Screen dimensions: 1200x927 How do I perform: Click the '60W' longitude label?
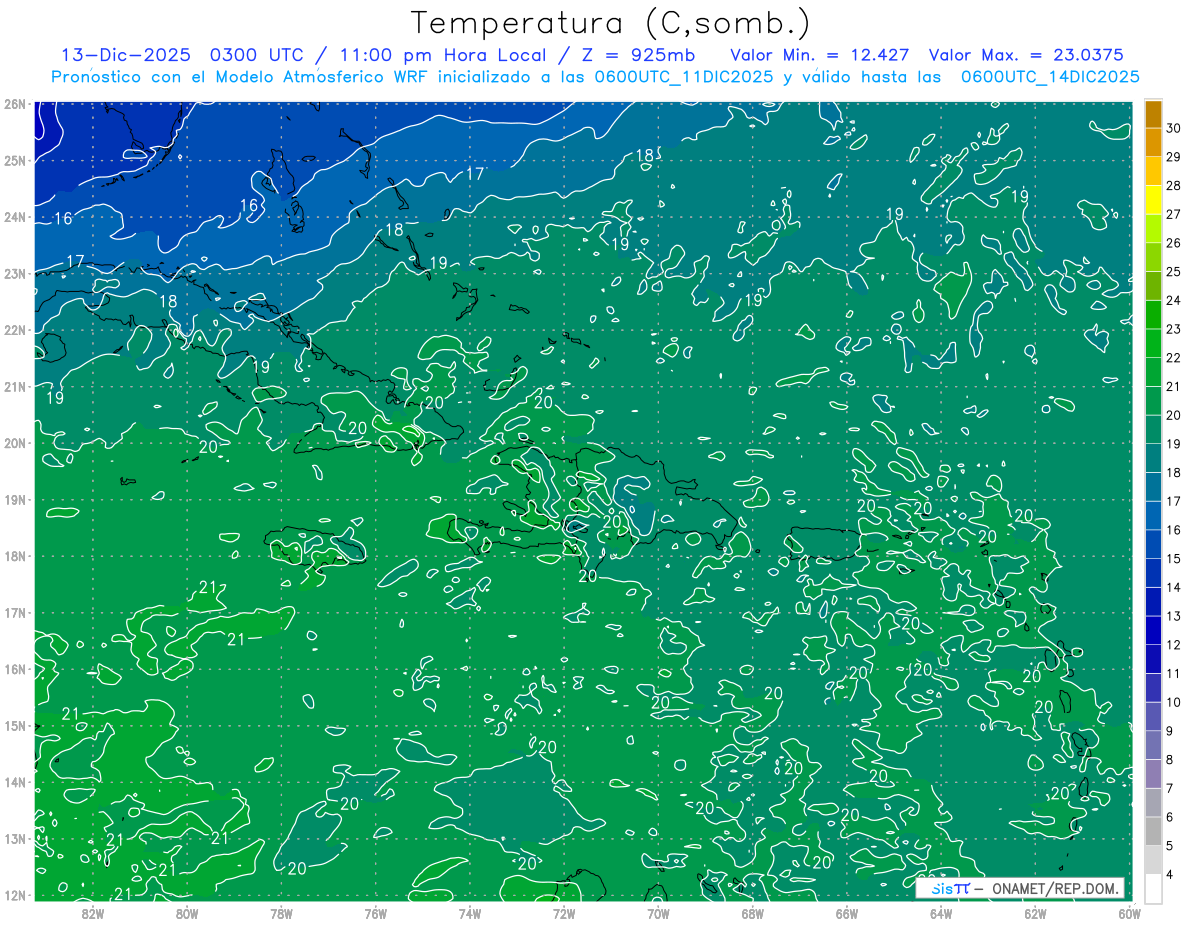point(1130,914)
